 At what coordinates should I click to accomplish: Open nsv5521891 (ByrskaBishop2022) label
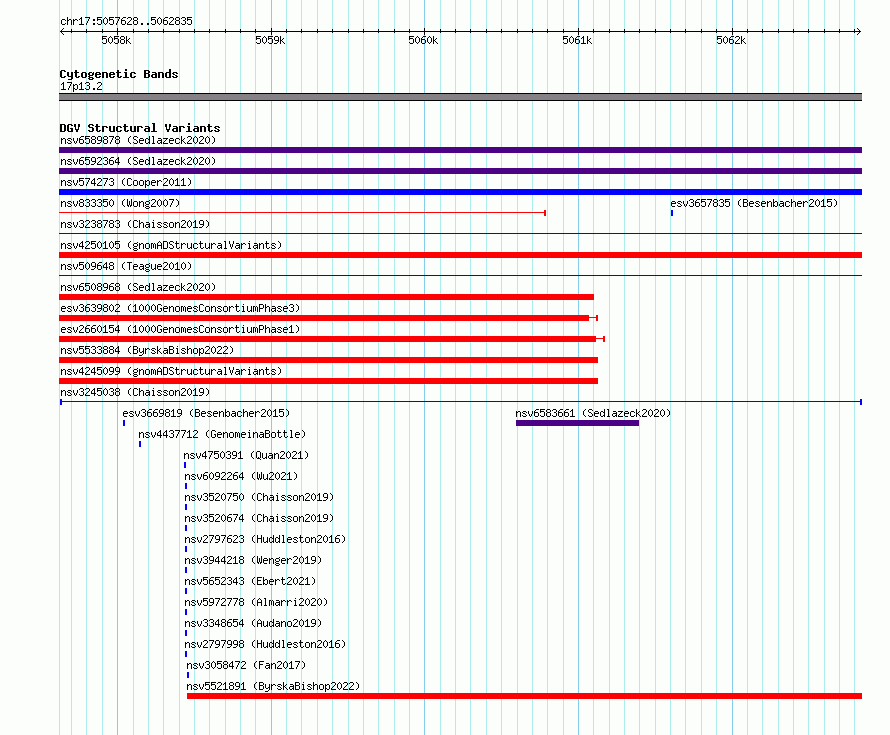coord(273,686)
